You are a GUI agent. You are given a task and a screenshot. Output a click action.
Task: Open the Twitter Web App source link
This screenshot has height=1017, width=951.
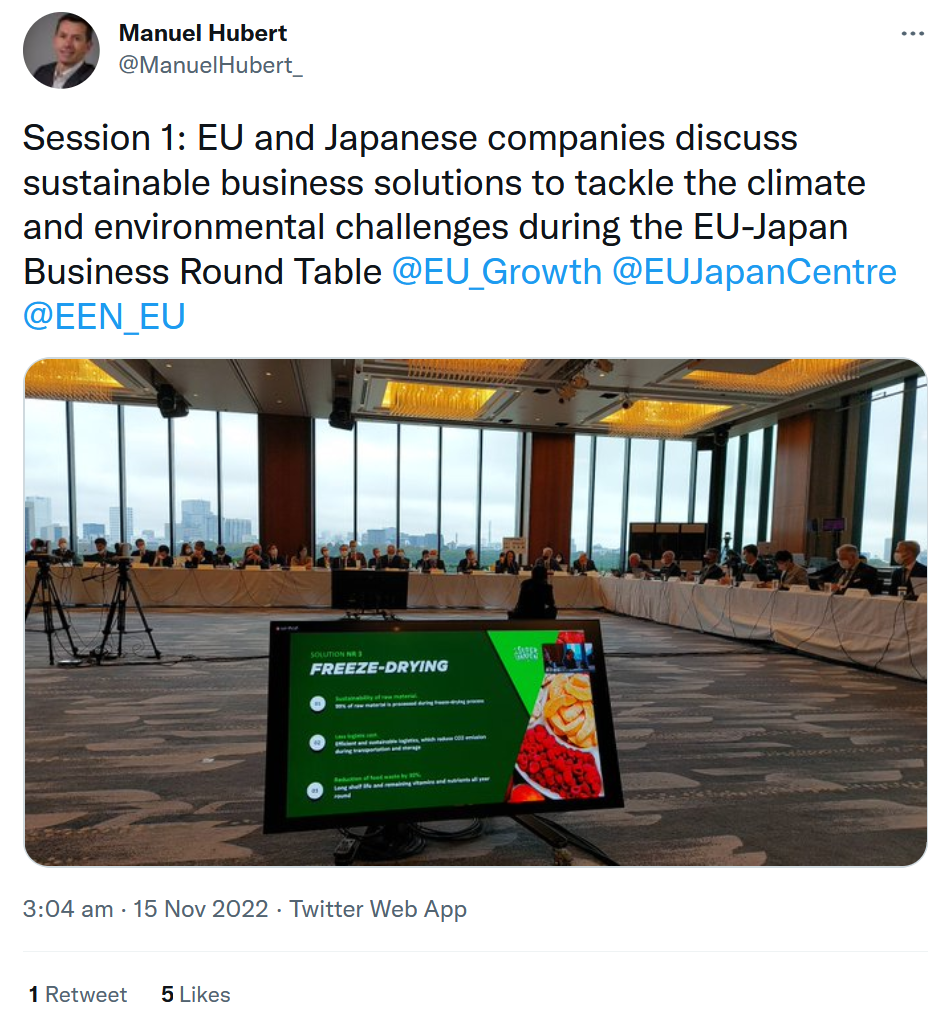(378, 909)
